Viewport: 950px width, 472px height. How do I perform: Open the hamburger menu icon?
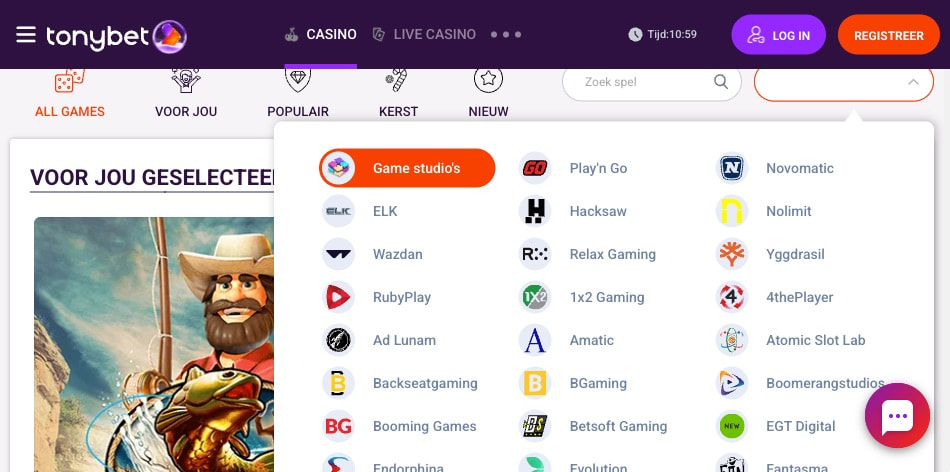point(25,35)
